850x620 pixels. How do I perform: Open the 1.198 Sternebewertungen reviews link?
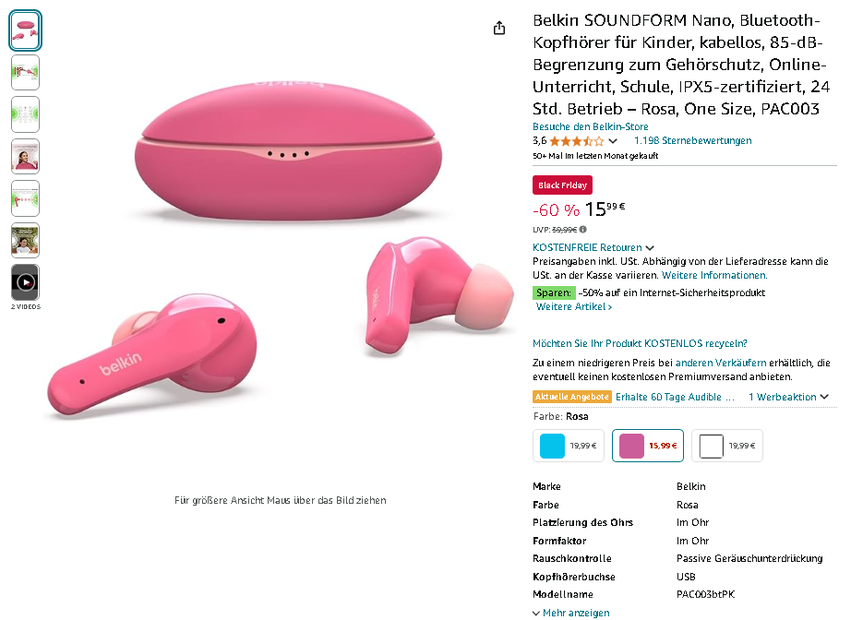click(x=692, y=141)
